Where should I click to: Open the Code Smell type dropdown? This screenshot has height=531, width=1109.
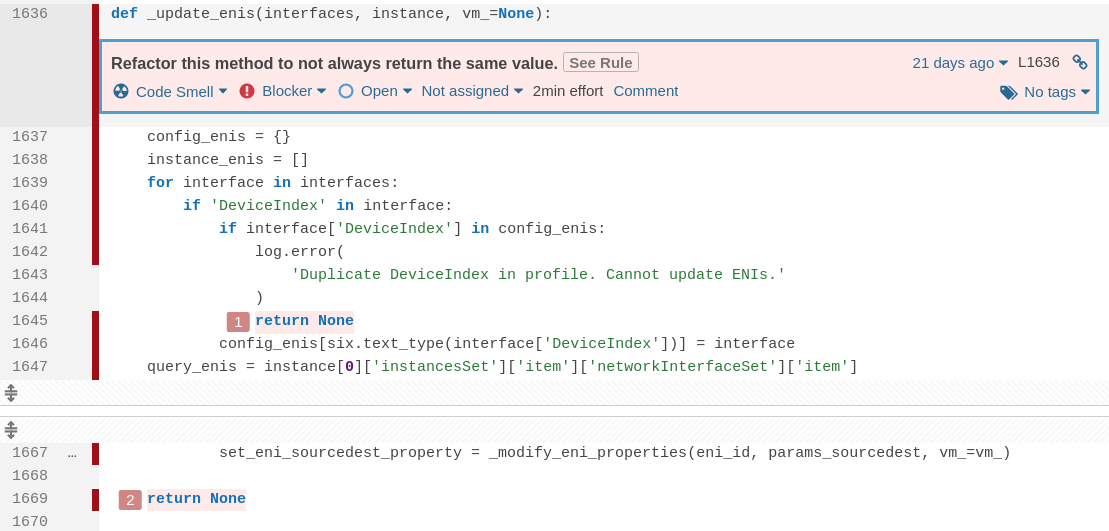point(181,91)
